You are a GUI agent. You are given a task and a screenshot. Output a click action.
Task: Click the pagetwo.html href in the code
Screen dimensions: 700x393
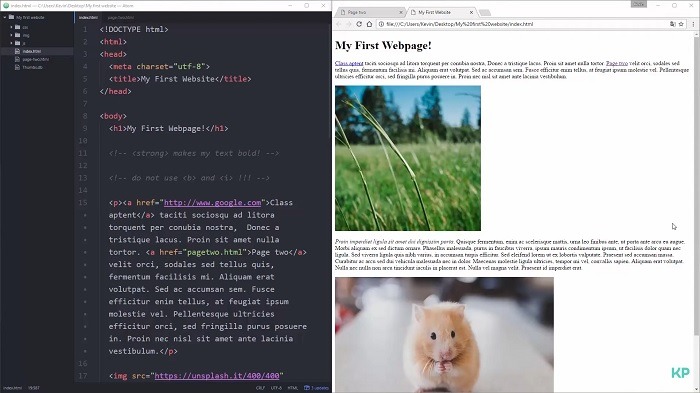[214, 252]
